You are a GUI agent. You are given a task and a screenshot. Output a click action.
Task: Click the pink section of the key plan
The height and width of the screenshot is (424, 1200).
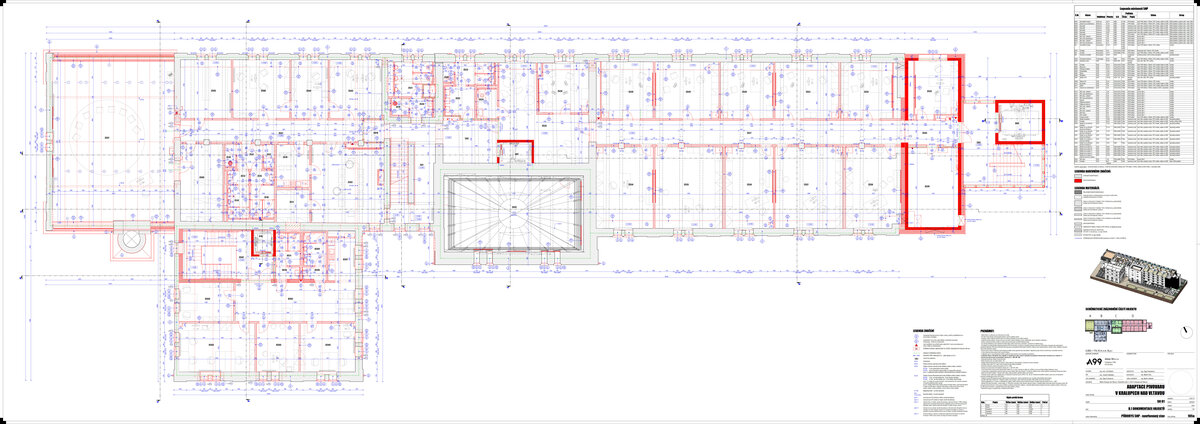[1136, 326]
